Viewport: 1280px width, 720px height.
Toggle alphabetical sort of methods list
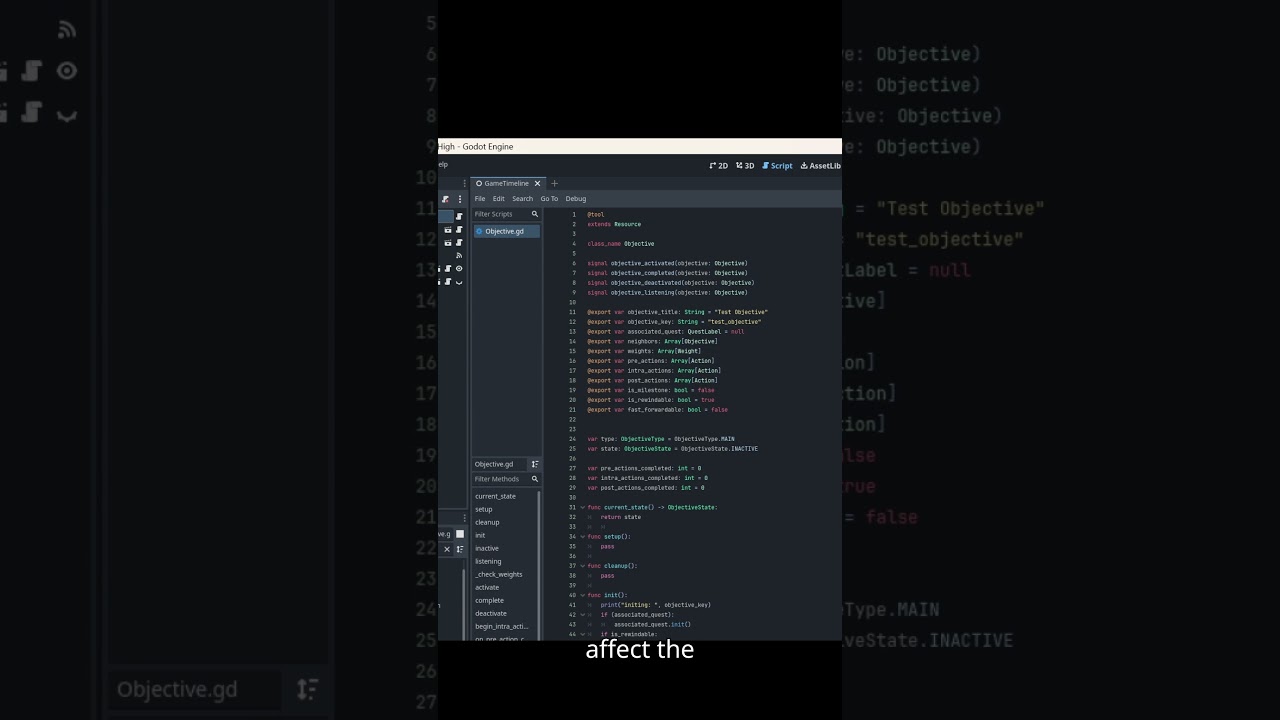[535, 464]
